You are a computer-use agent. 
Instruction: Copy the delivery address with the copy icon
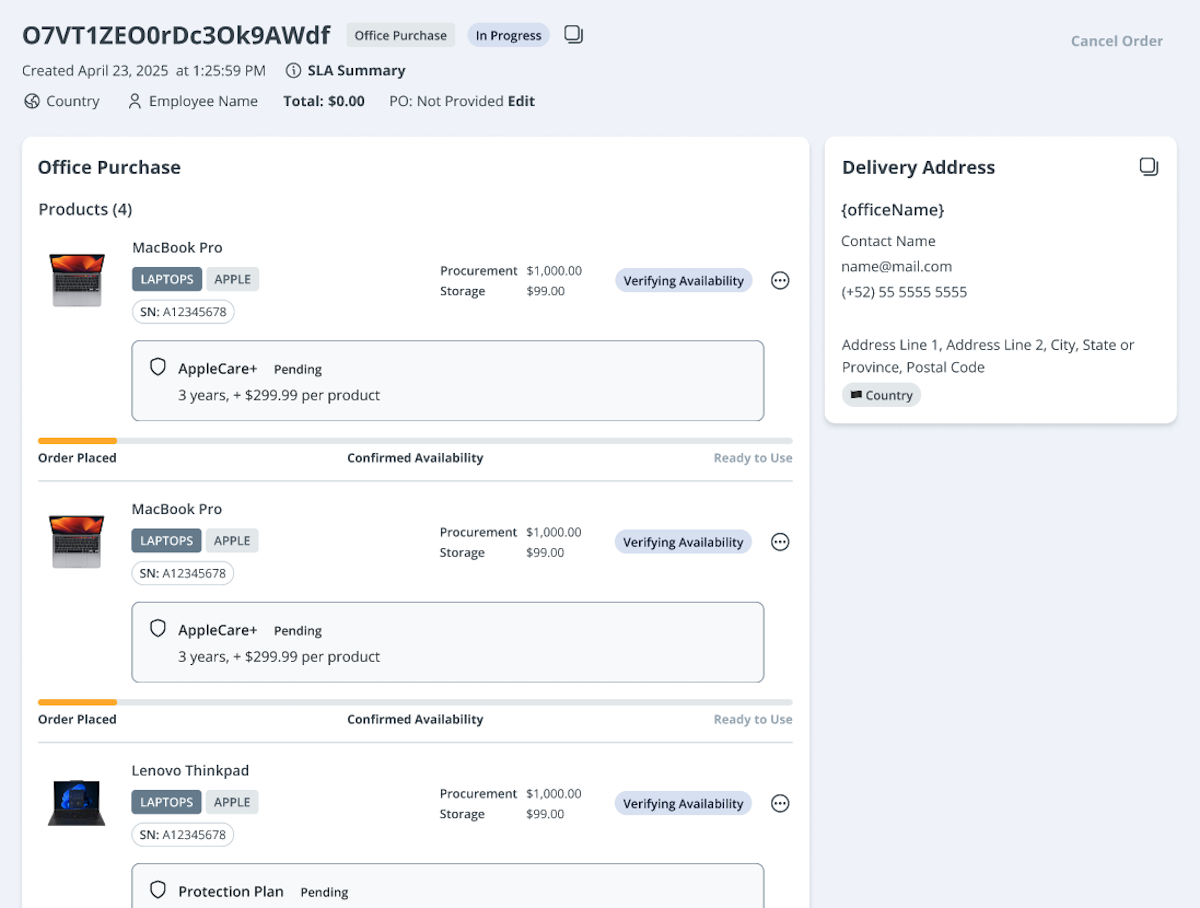tap(1149, 167)
